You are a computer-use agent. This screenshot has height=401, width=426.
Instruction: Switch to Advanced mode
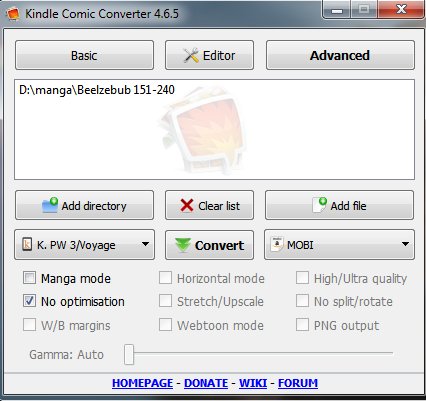pyautogui.click(x=340, y=55)
